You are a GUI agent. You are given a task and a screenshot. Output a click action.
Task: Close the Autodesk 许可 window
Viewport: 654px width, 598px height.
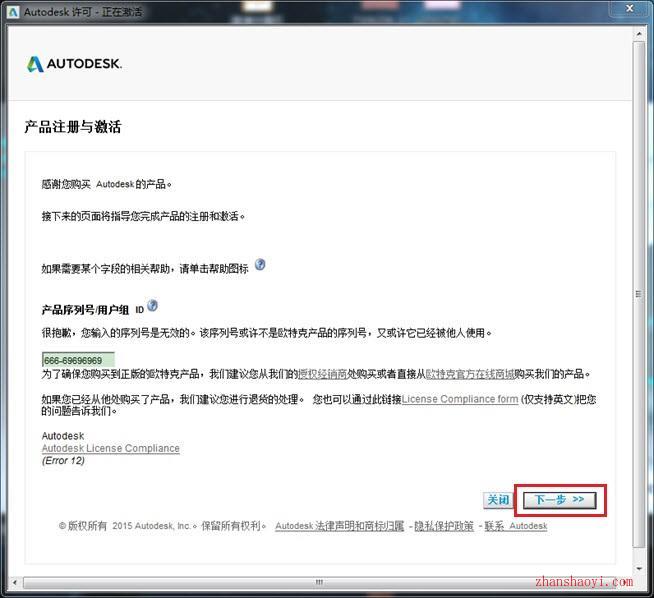(x=630, y=8)
